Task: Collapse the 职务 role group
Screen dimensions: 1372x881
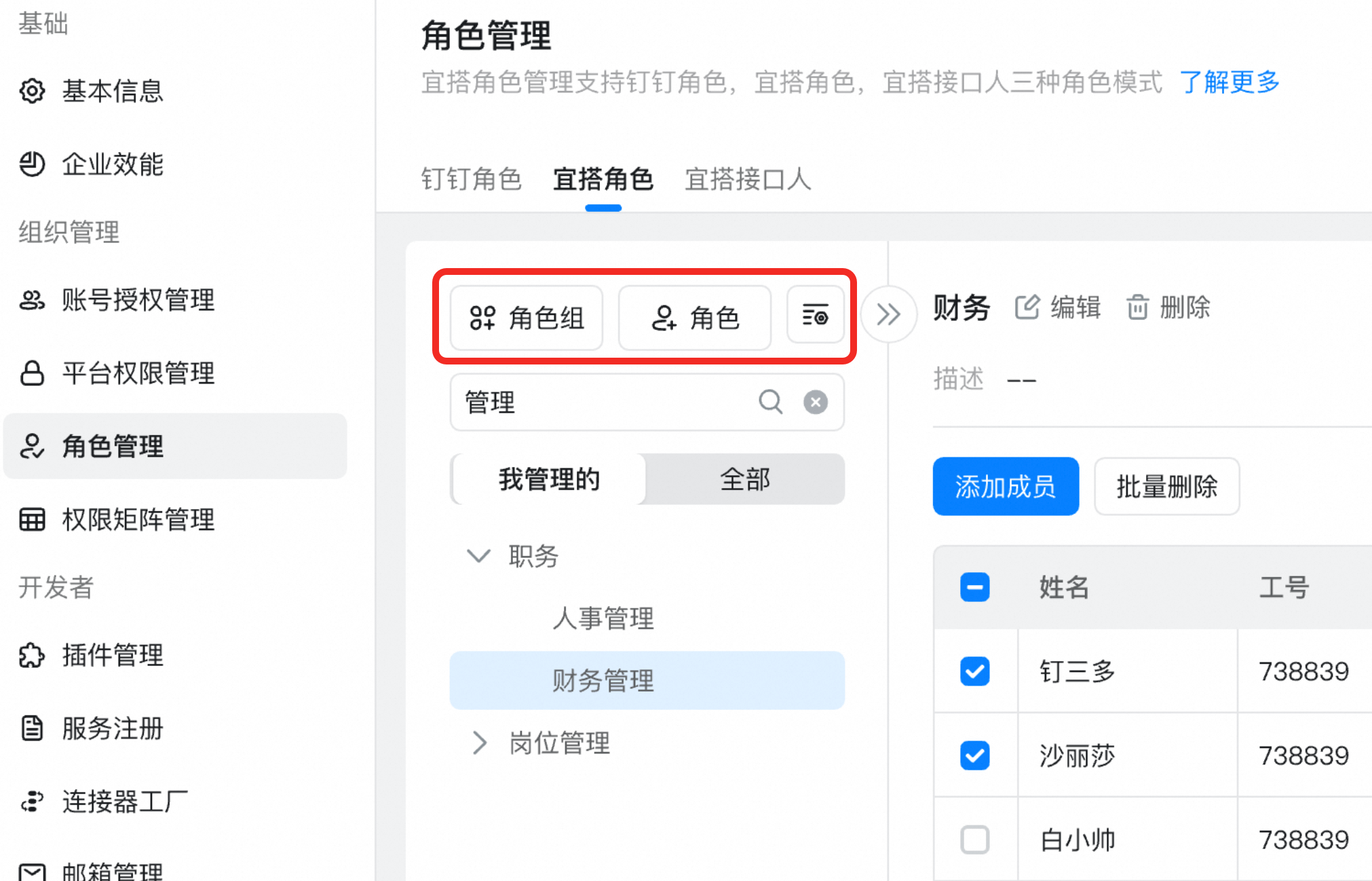Action: (x=478, y=556)
